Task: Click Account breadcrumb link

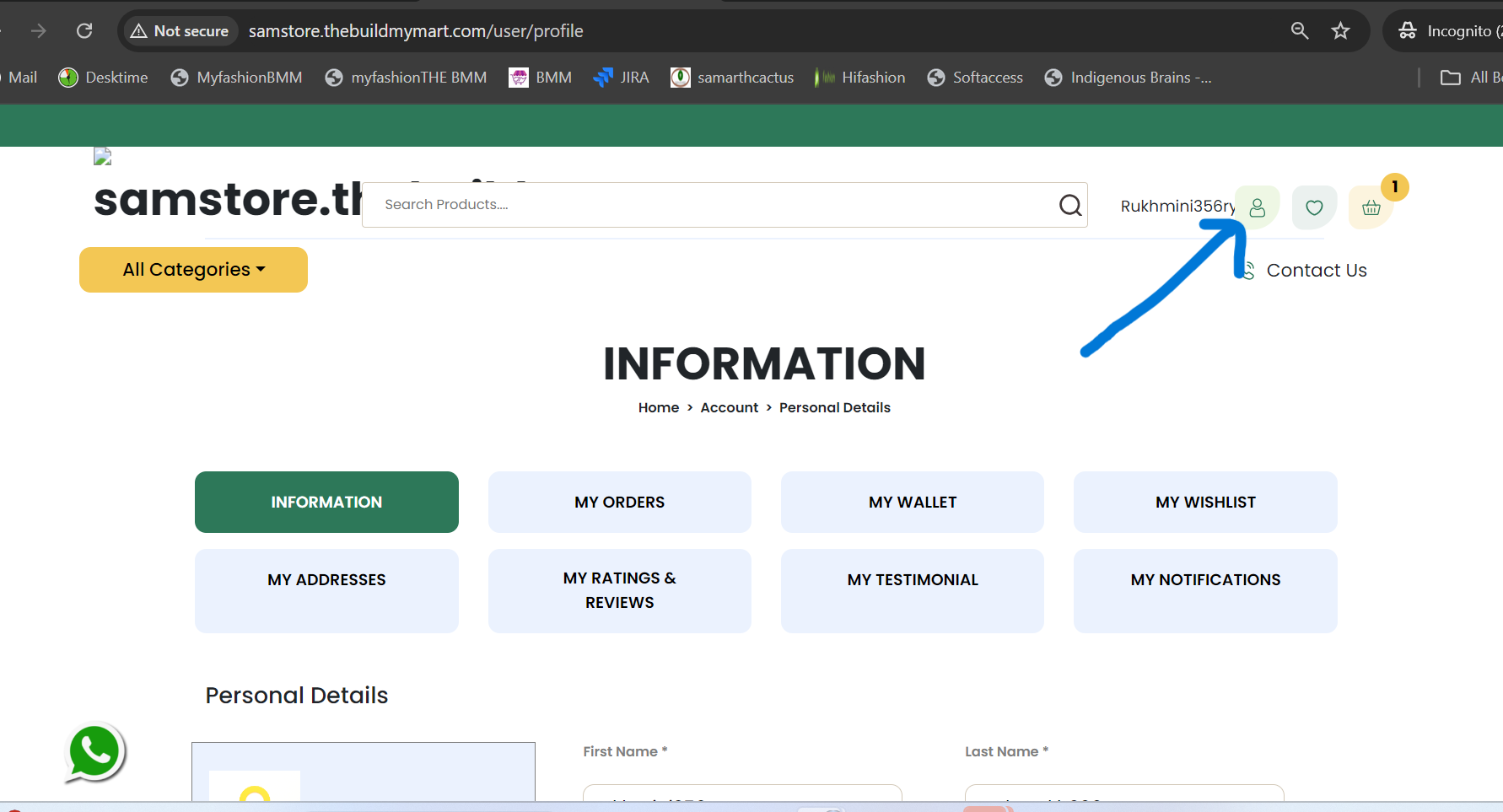Action: click(730, 407)
